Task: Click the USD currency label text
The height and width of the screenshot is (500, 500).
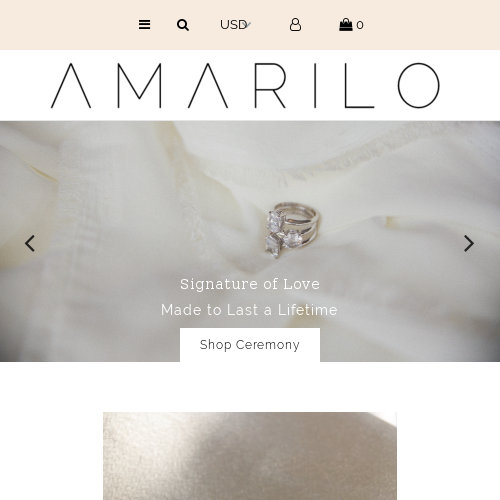Action: coord(233,25)
